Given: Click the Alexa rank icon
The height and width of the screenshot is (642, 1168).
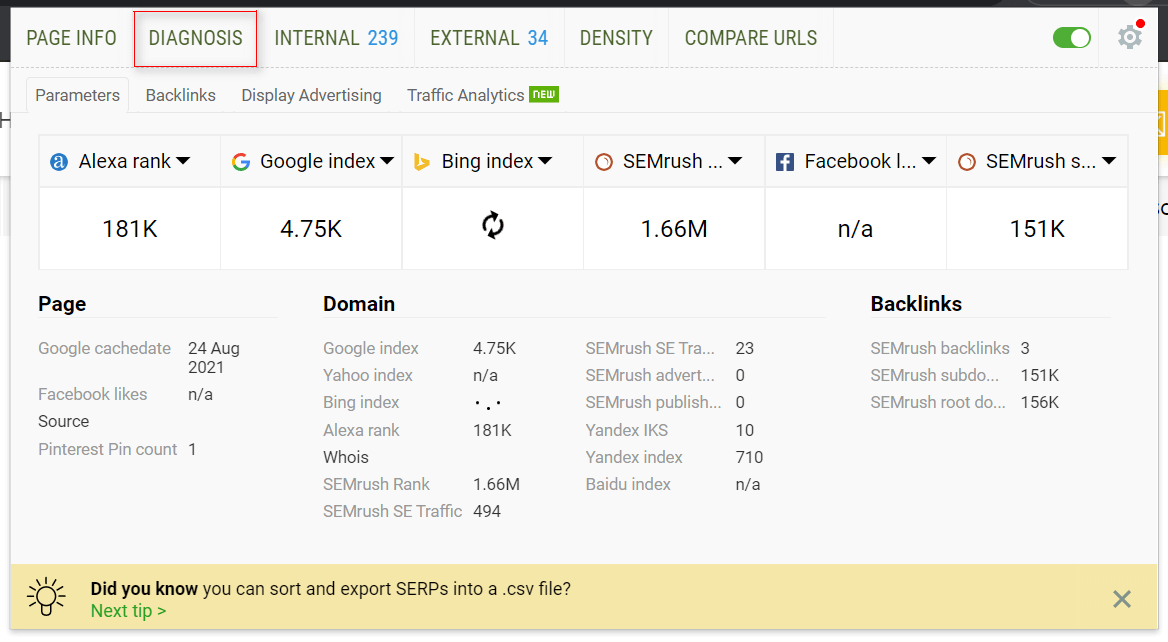Looking at the screenshot, I should point(60,162).
